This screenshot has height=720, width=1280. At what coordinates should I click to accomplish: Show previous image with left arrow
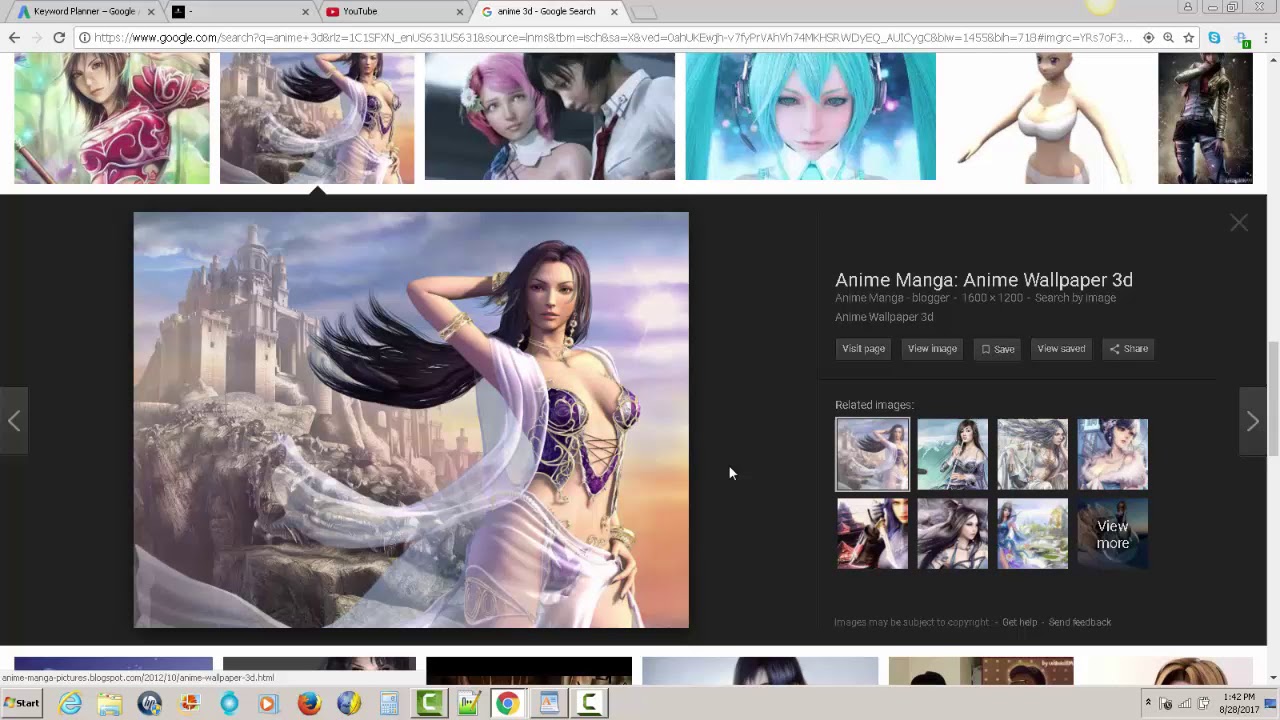point(14,421)
